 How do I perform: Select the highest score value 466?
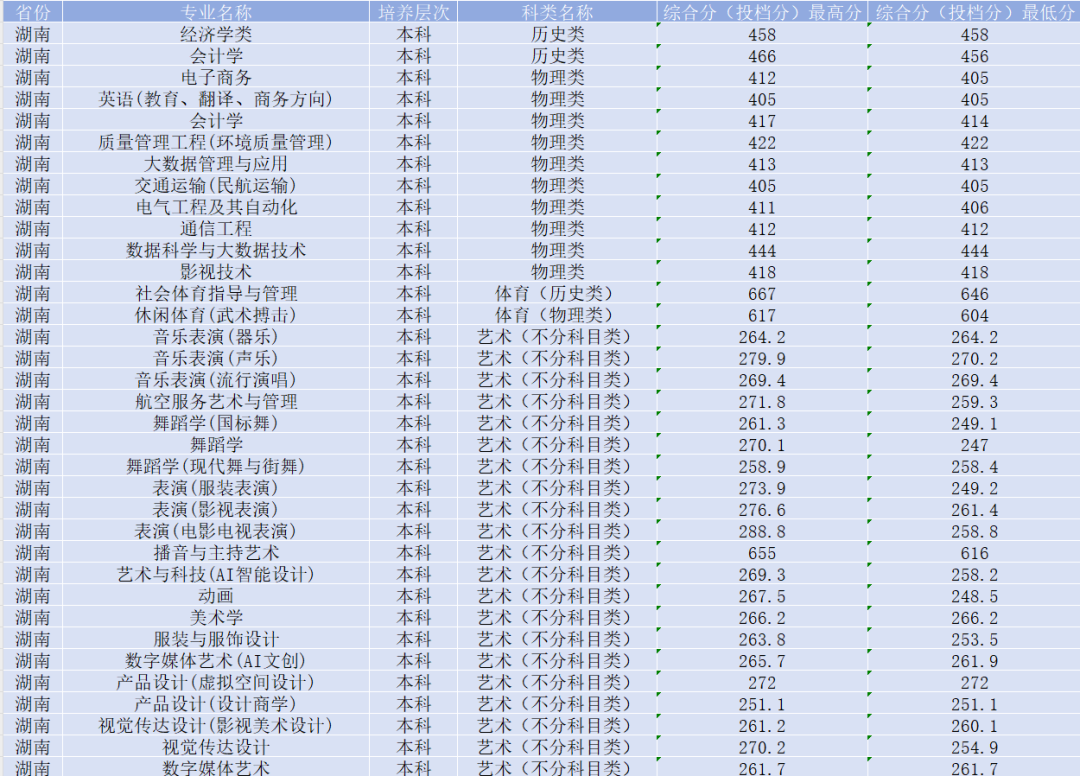[762, 56]
